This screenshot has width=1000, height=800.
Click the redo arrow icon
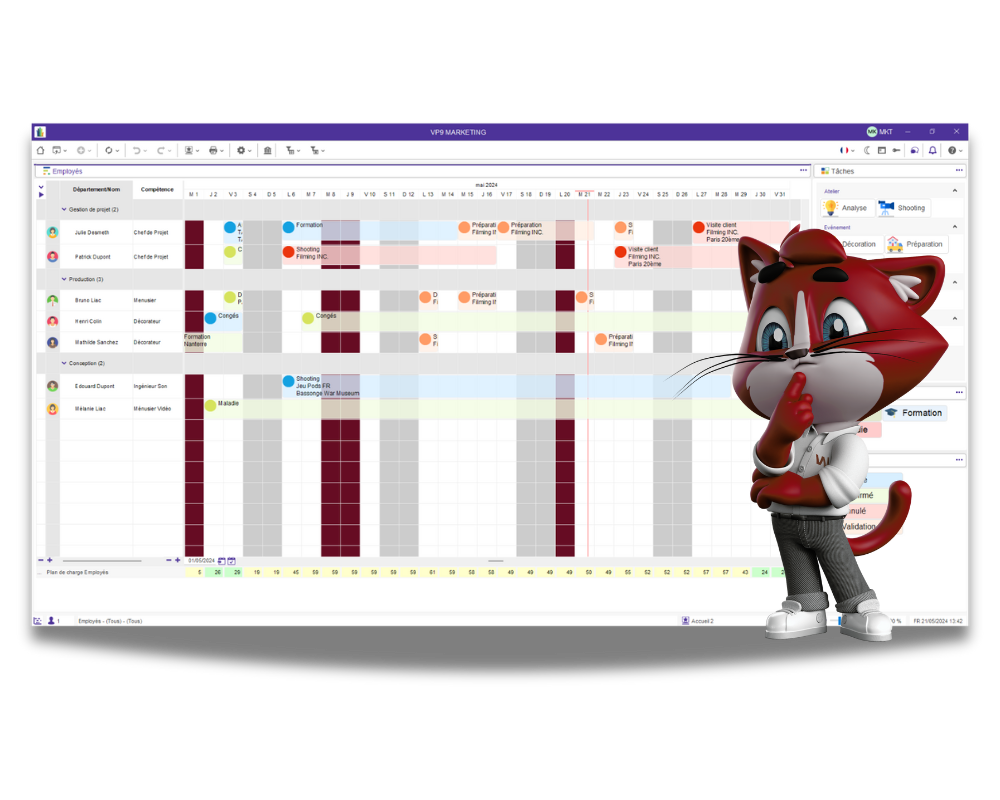161,151
